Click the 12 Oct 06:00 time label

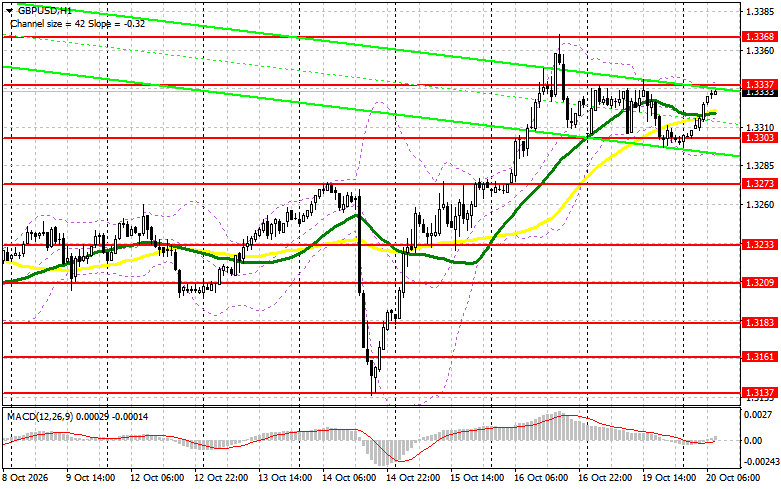click(157, 478)
